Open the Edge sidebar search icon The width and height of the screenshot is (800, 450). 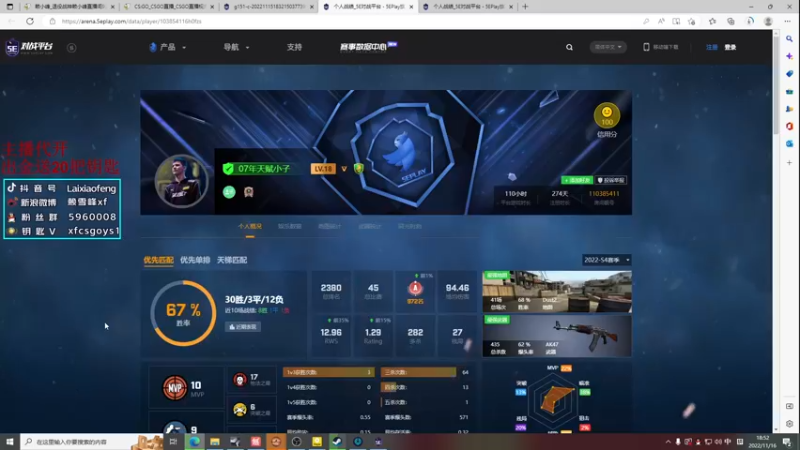click(789, 39)
